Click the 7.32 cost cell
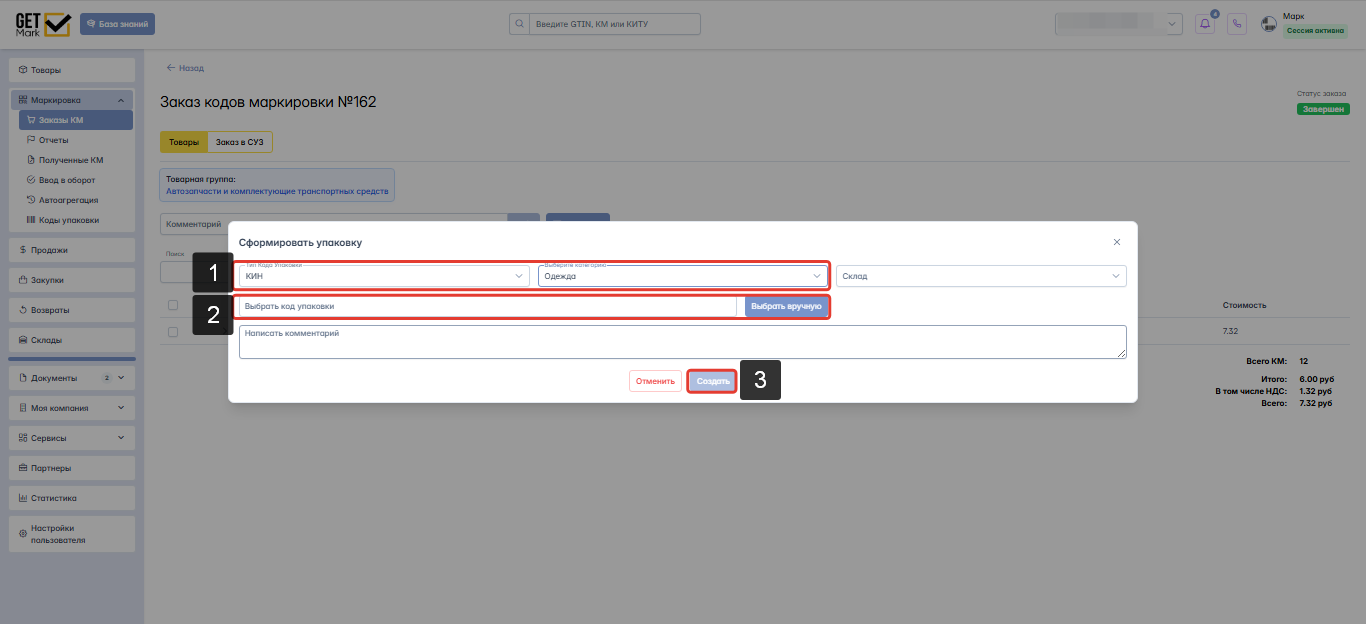The image size is (1366, 624). click(x=1231, y=331)
